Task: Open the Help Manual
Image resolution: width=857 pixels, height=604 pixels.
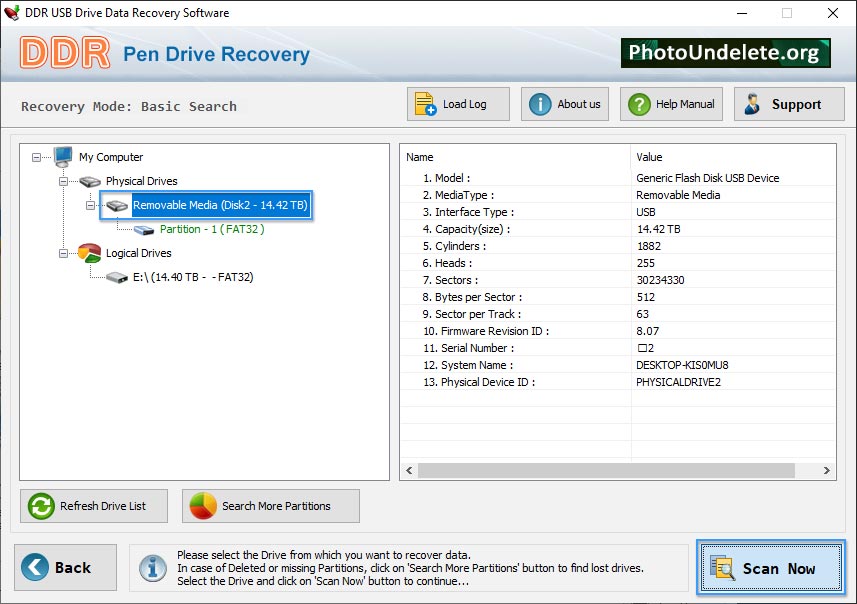Action: [671, 104]
